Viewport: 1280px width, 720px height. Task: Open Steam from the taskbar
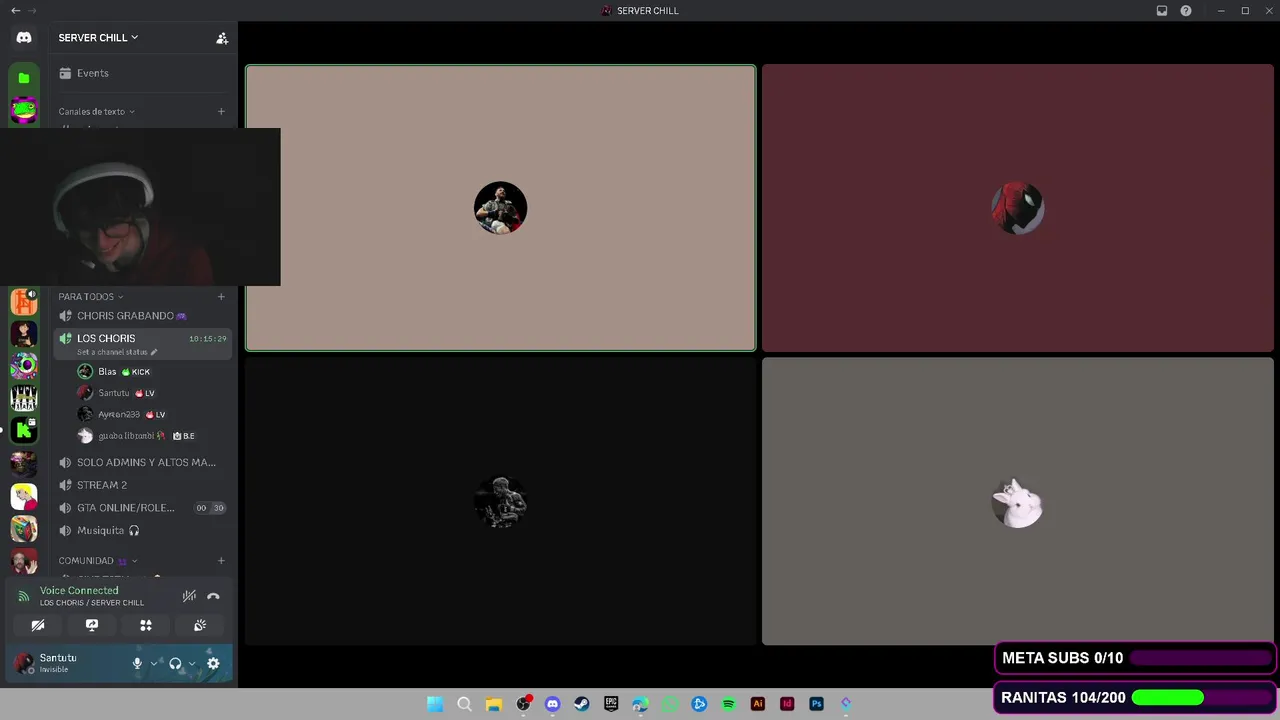click(x=582, y=704)
